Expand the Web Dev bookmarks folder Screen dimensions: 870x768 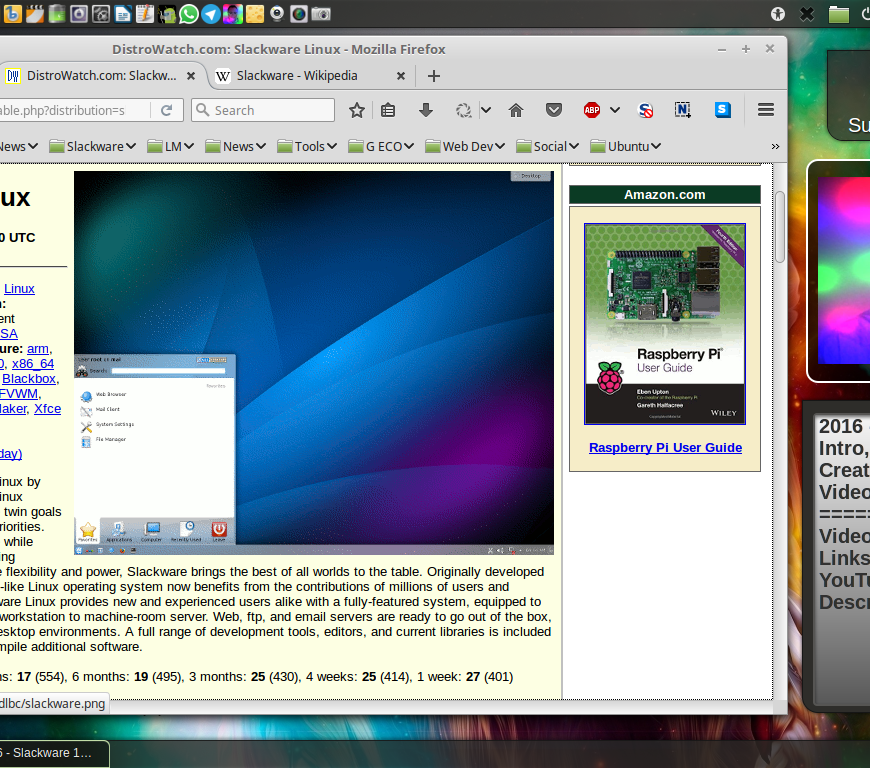coord(465,146)
